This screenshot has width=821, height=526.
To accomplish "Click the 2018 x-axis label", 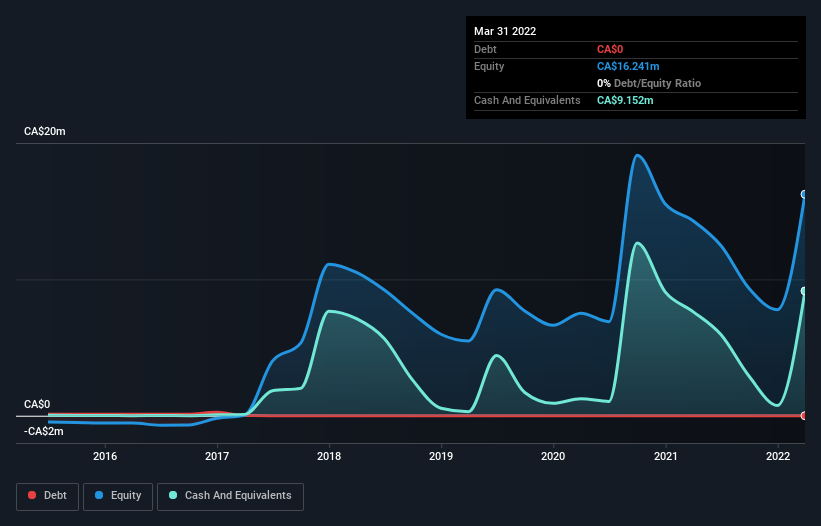I will 329,456.
